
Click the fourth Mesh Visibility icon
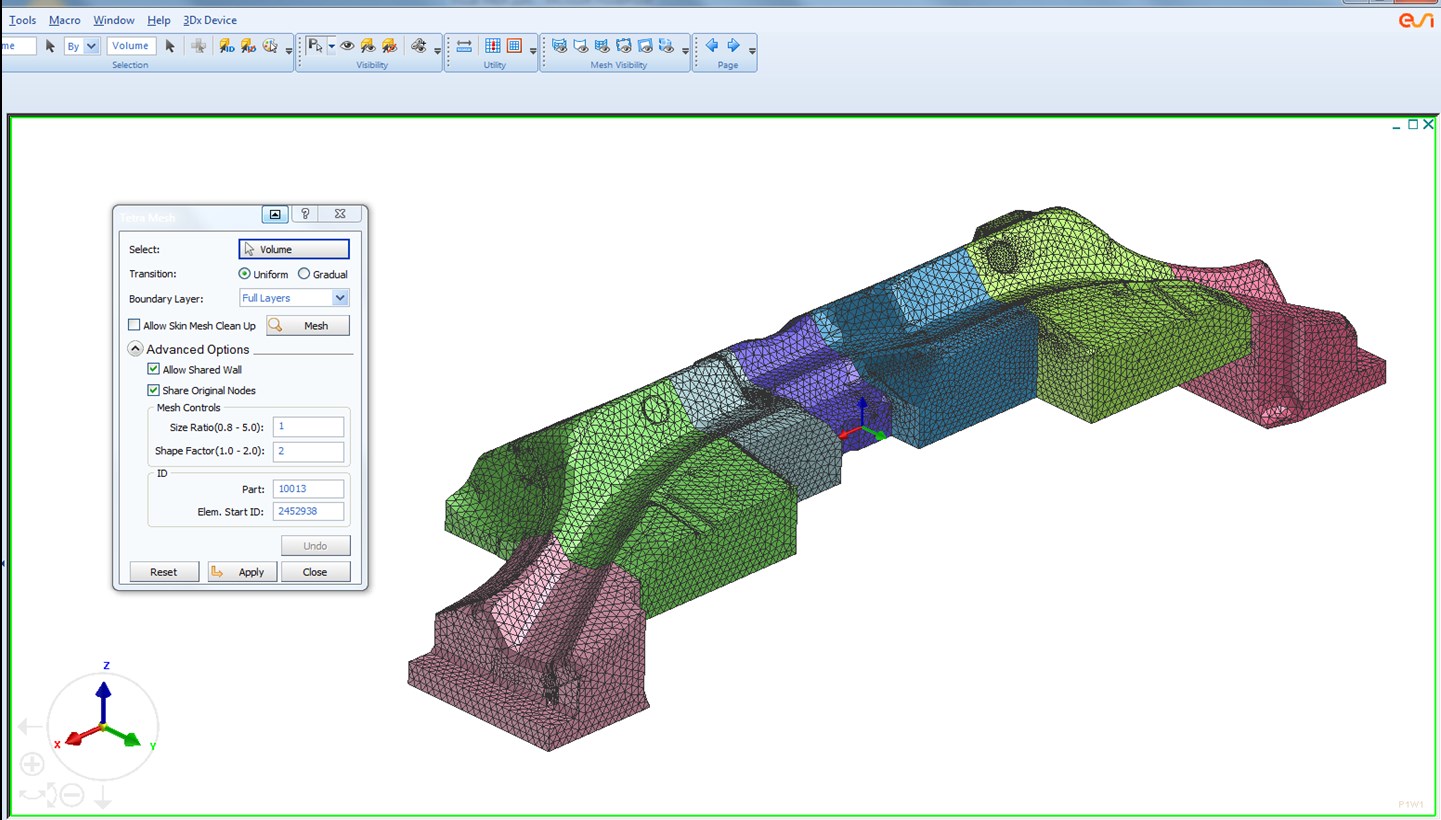click(624, 46)
